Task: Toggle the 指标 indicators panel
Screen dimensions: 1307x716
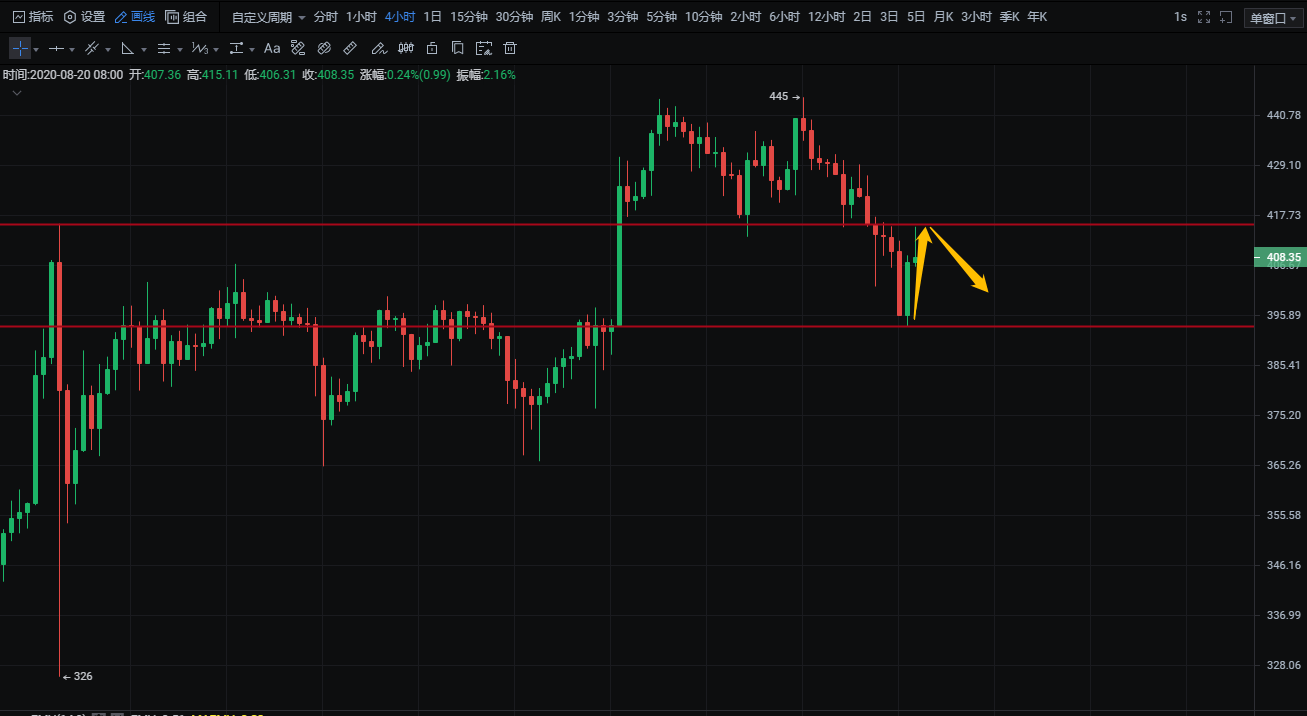Action: tap(32, 17)
